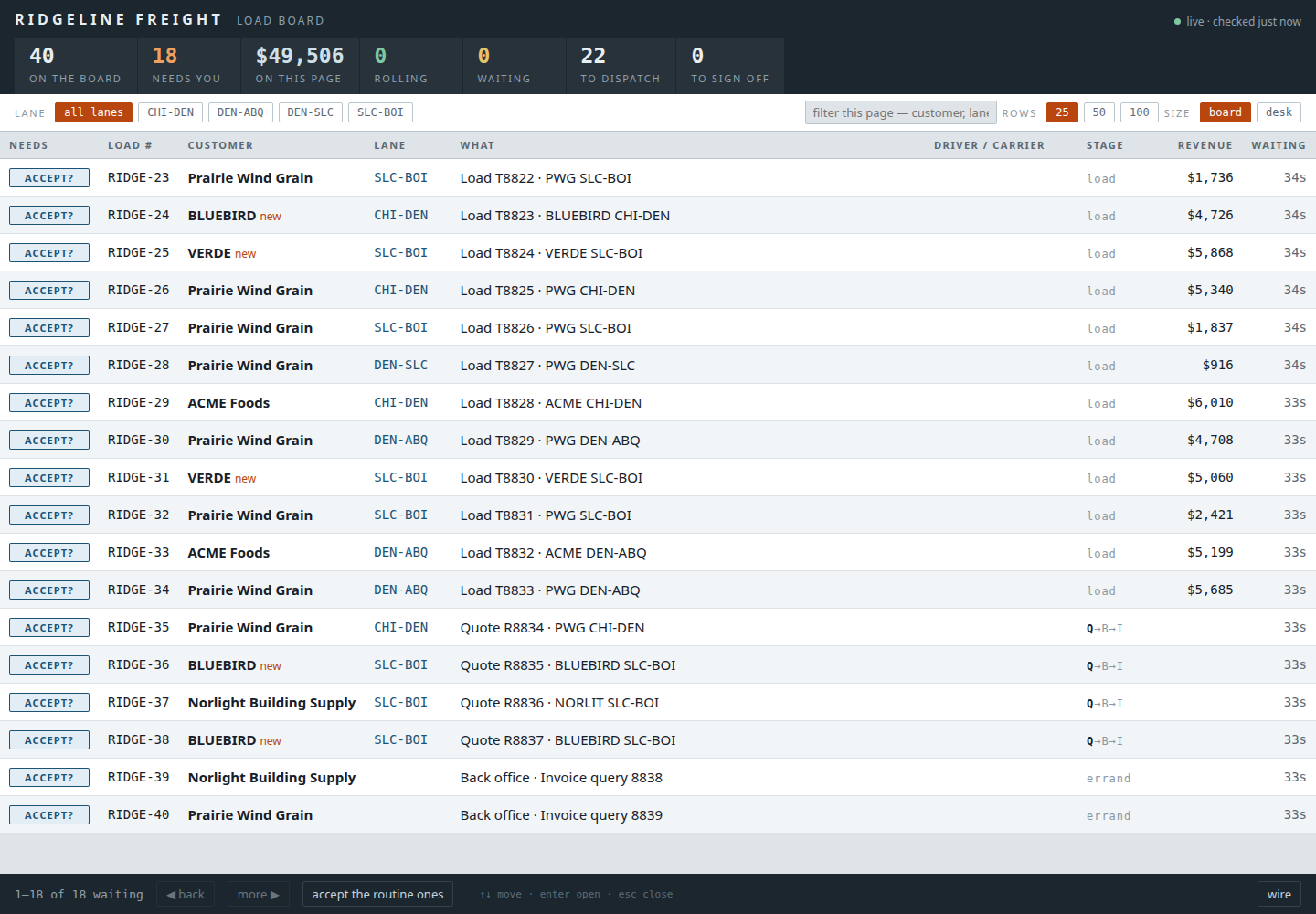
Task: Sort by the Revenue column header
Action: coord(1205,145)
